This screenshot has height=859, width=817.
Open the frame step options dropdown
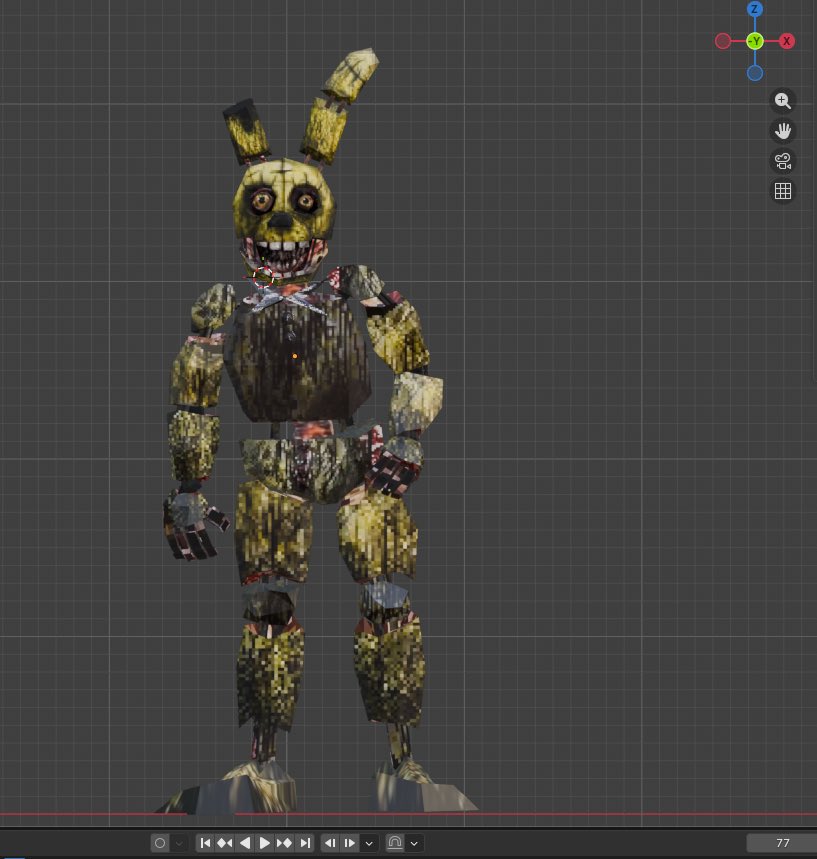(x=369, y=843)
